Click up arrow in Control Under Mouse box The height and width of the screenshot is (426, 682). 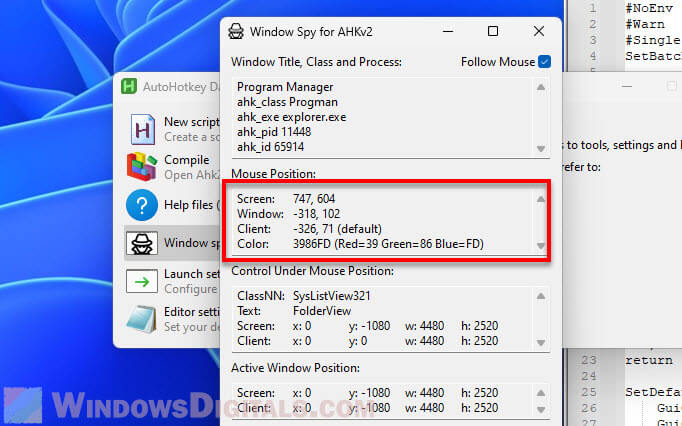tap(541, 296)
